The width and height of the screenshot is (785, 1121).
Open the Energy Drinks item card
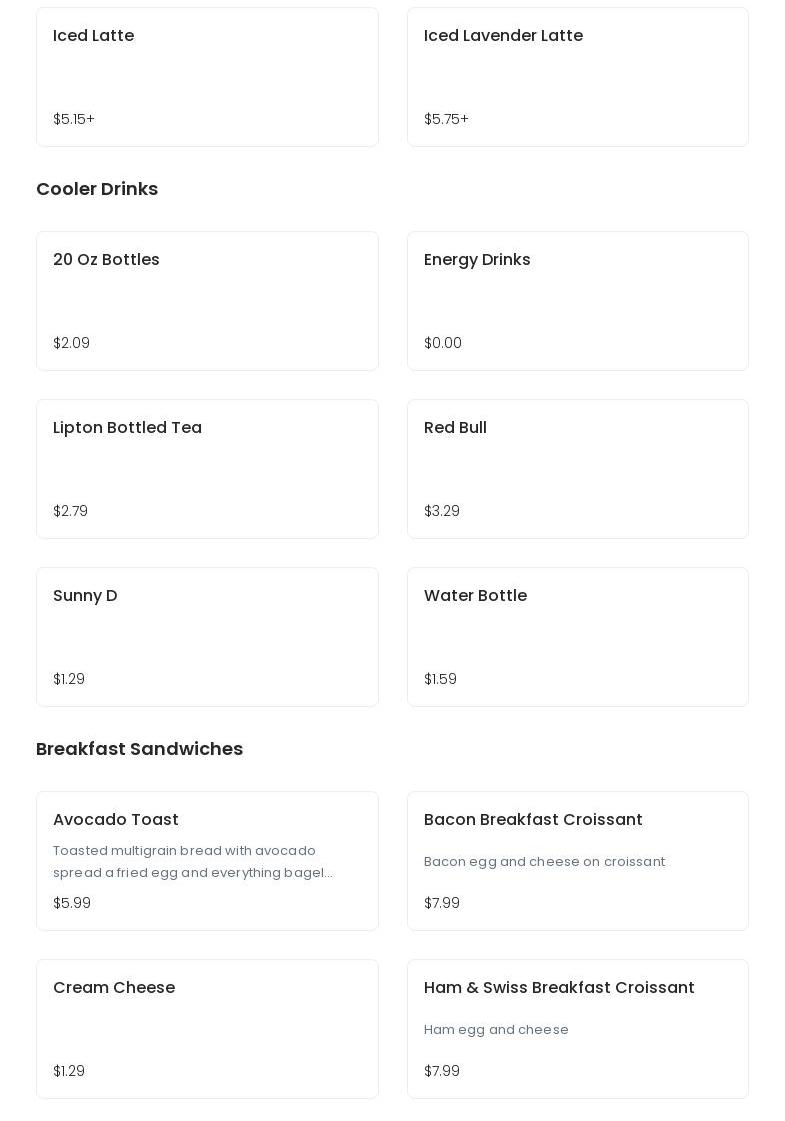point(578,301)
